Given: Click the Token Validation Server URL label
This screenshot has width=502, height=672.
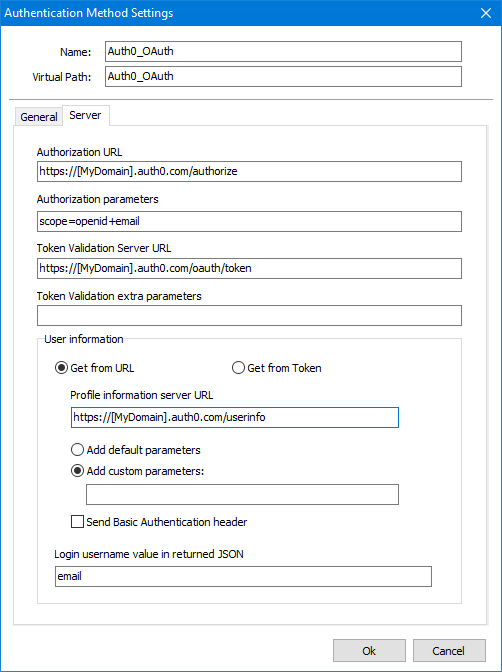Looking at the screenshot, I should pos(104,248).
